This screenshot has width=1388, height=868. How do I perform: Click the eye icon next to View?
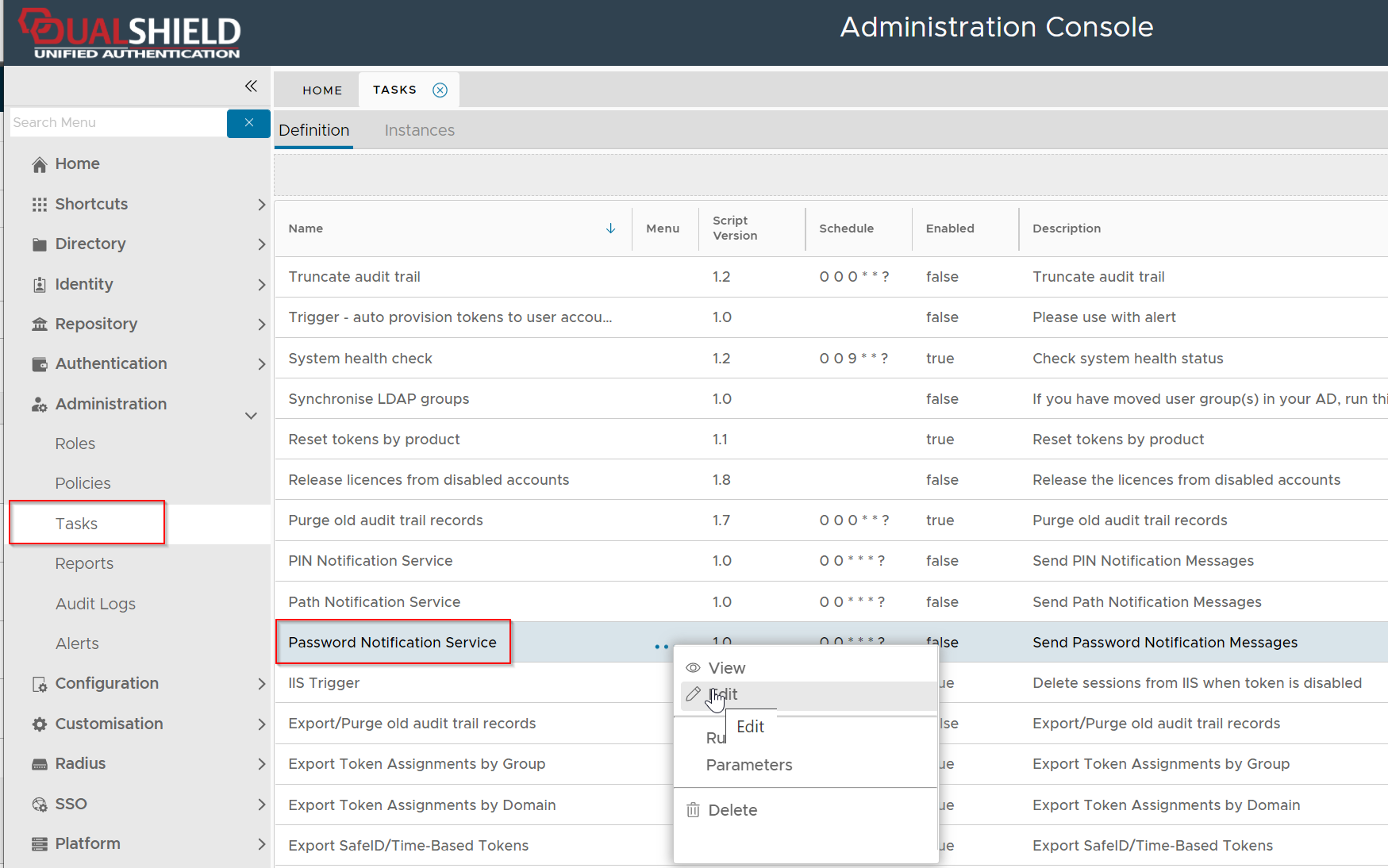tap(693, 668)
